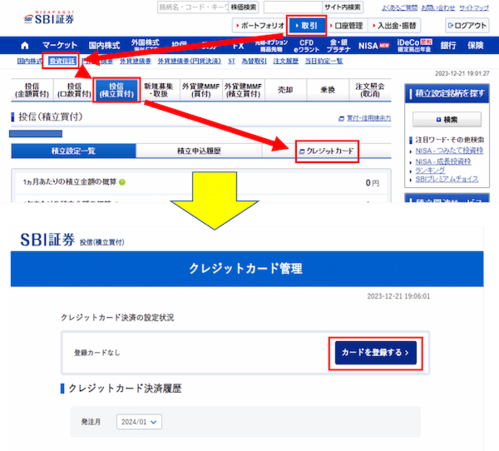Click the 投資信託 sub-navigation link
The height and width of the screenshot is (451, 499).
62,61
